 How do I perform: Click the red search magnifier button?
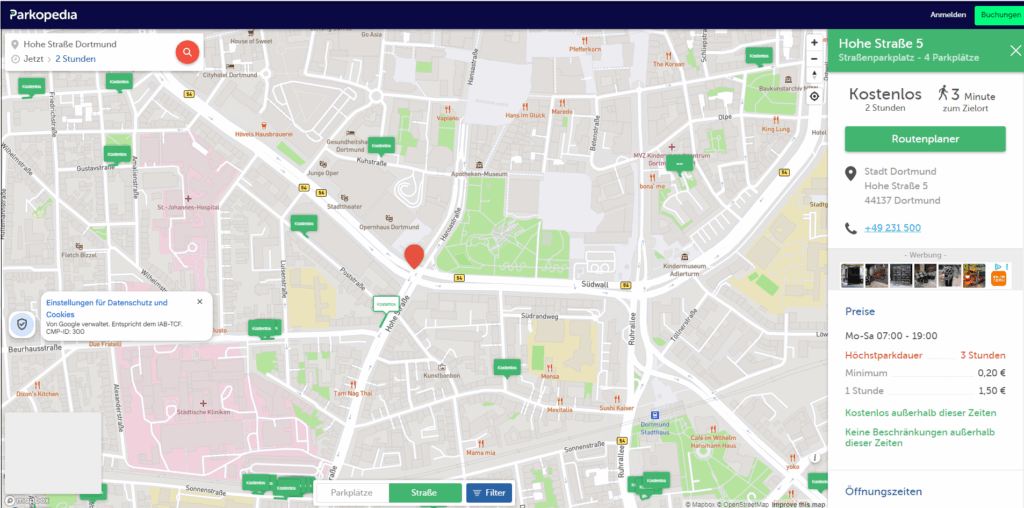tap(186, 52)
